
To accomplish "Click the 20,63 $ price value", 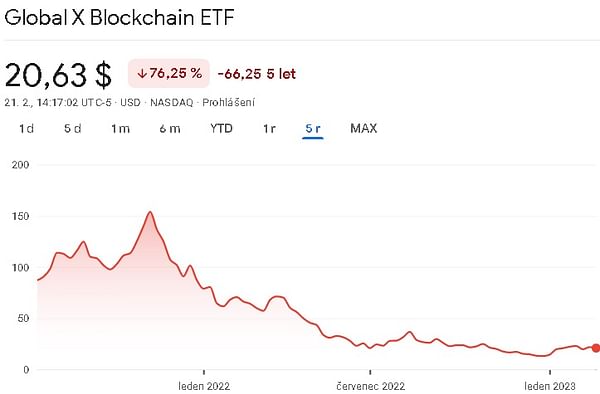I will pos(58,75).
